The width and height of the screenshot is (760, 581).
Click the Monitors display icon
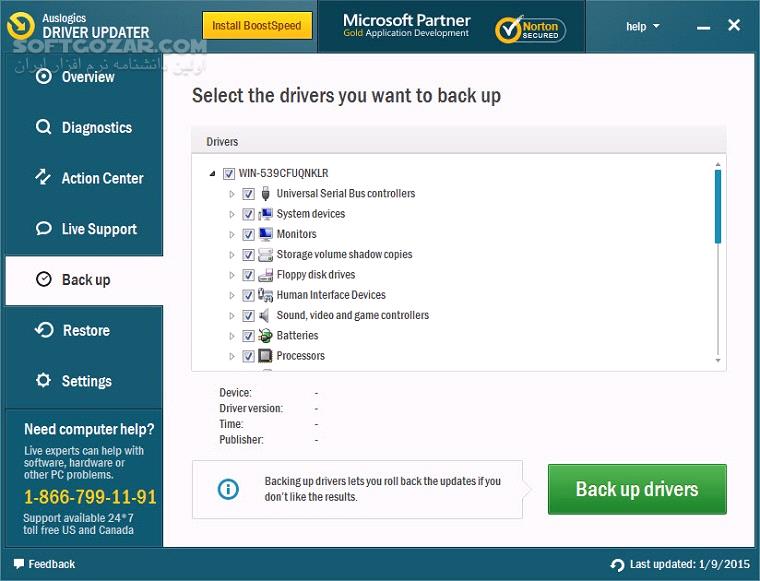(x=265, y=234)
